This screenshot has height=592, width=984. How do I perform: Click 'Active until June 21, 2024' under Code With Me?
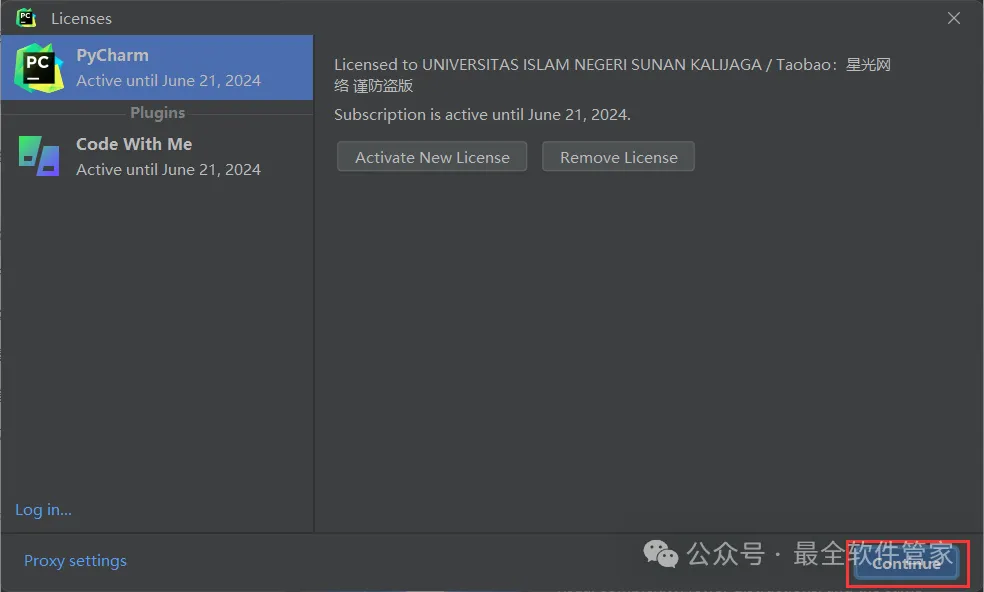(x=168, y=170)
